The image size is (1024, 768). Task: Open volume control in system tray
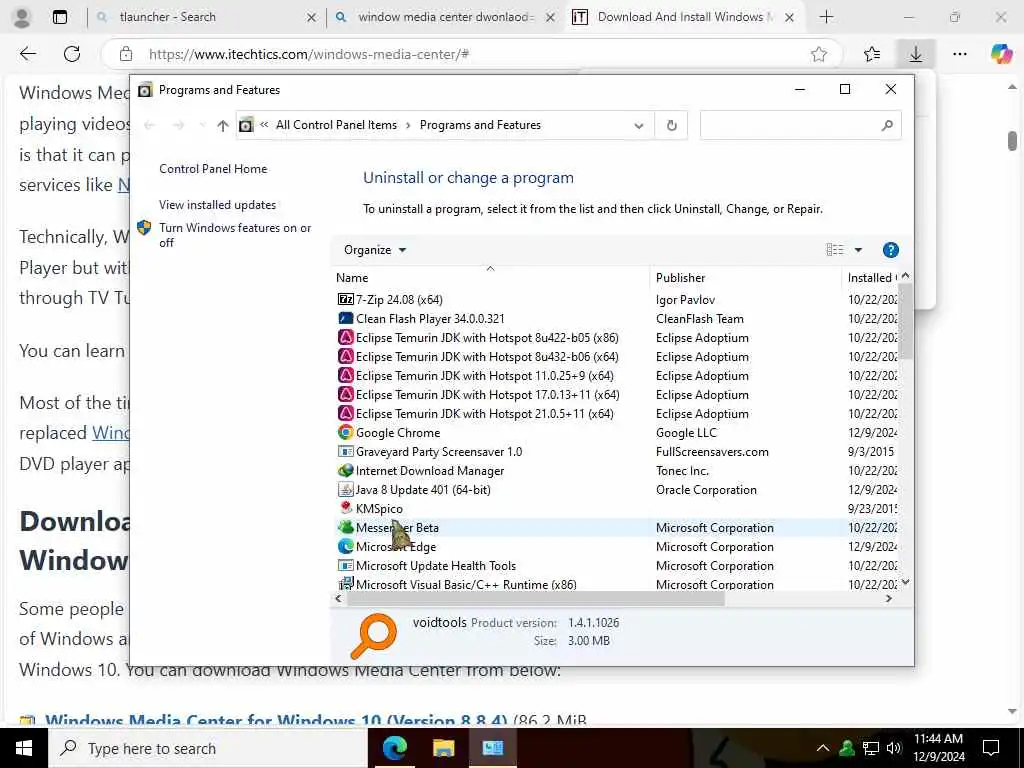click(x=894, y=748)
